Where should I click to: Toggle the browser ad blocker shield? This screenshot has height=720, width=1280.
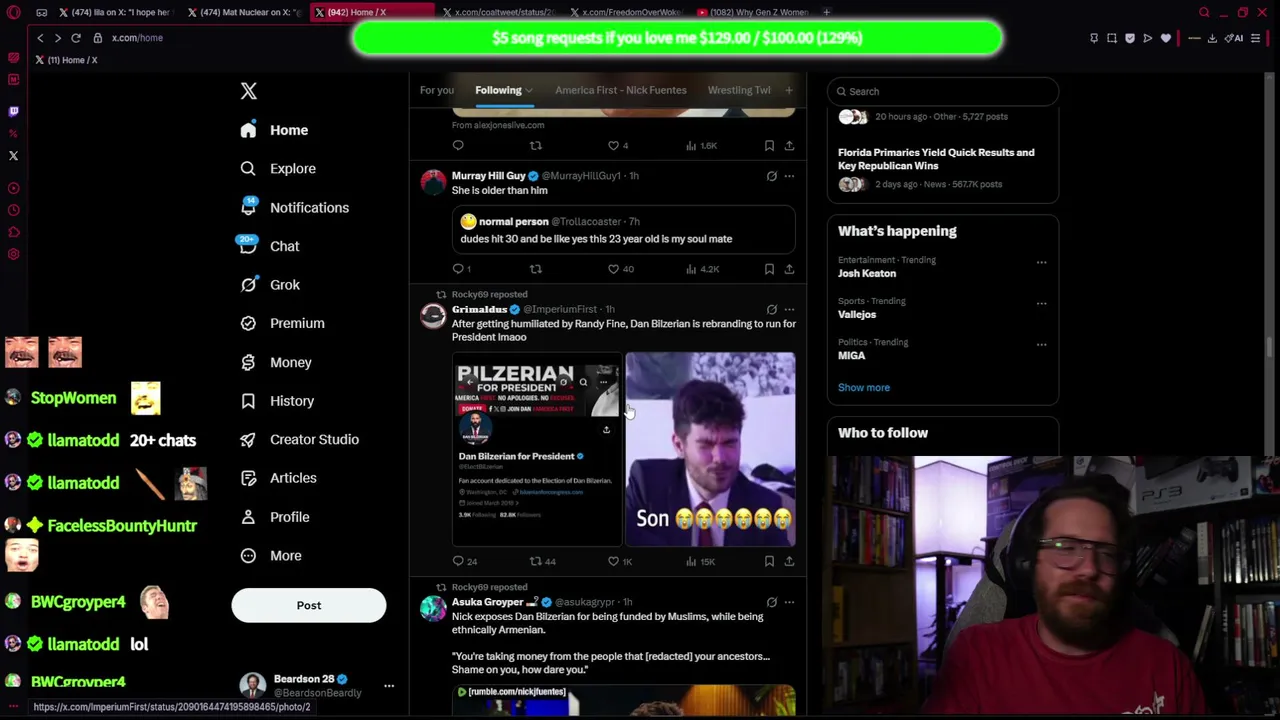[1130, 38]
